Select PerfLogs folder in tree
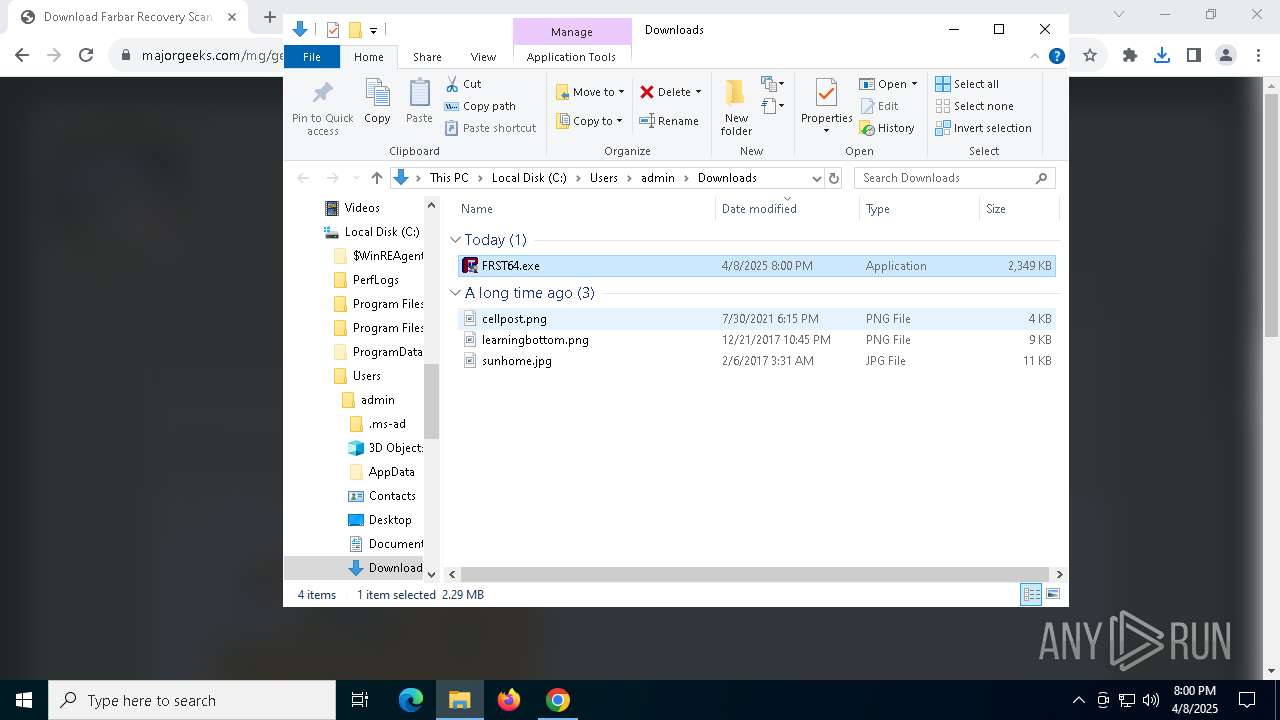Screen dimensions: 1280x720 375,280
